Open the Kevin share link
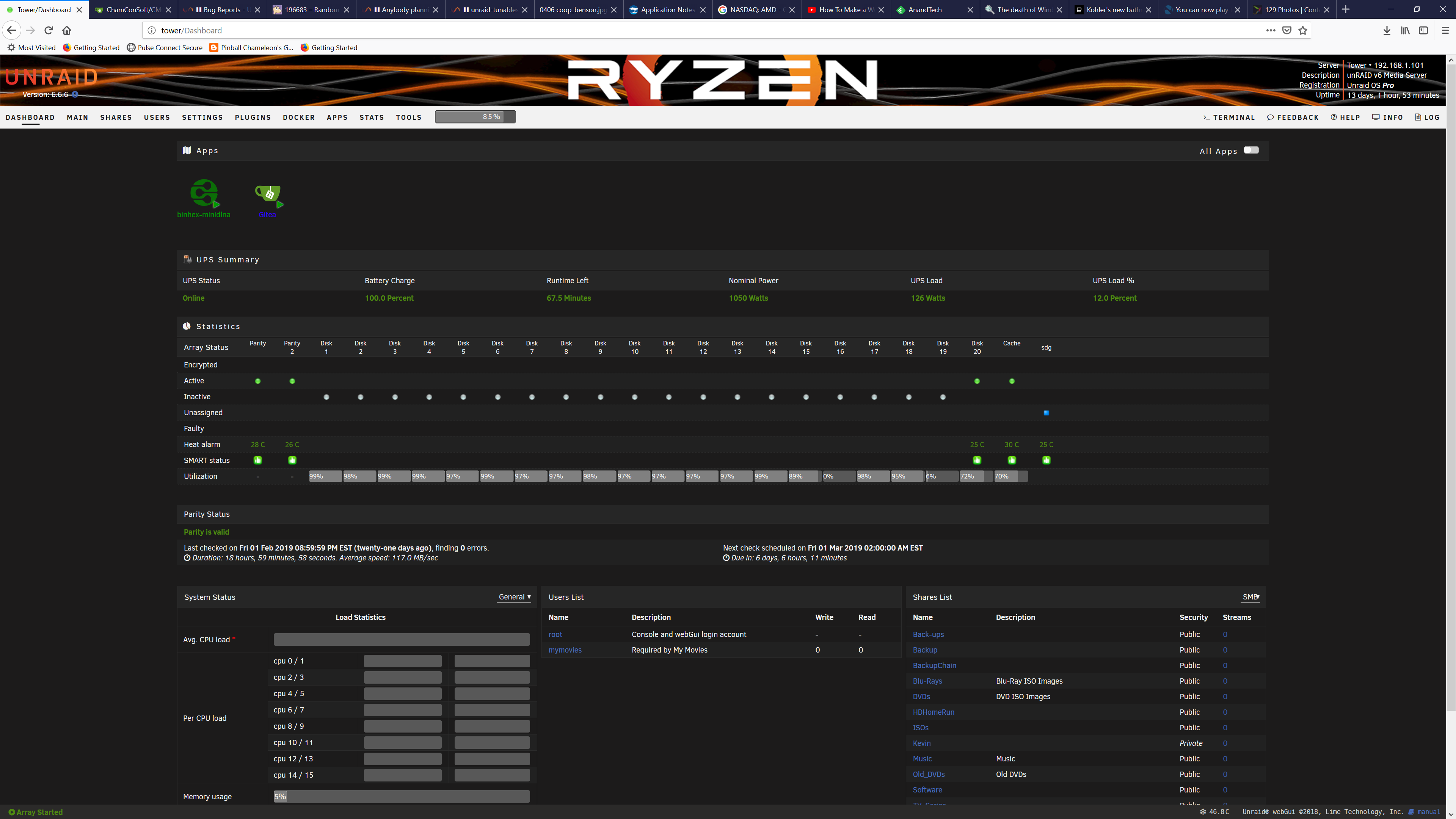1456x819 pixels. (x=921, y=743)
